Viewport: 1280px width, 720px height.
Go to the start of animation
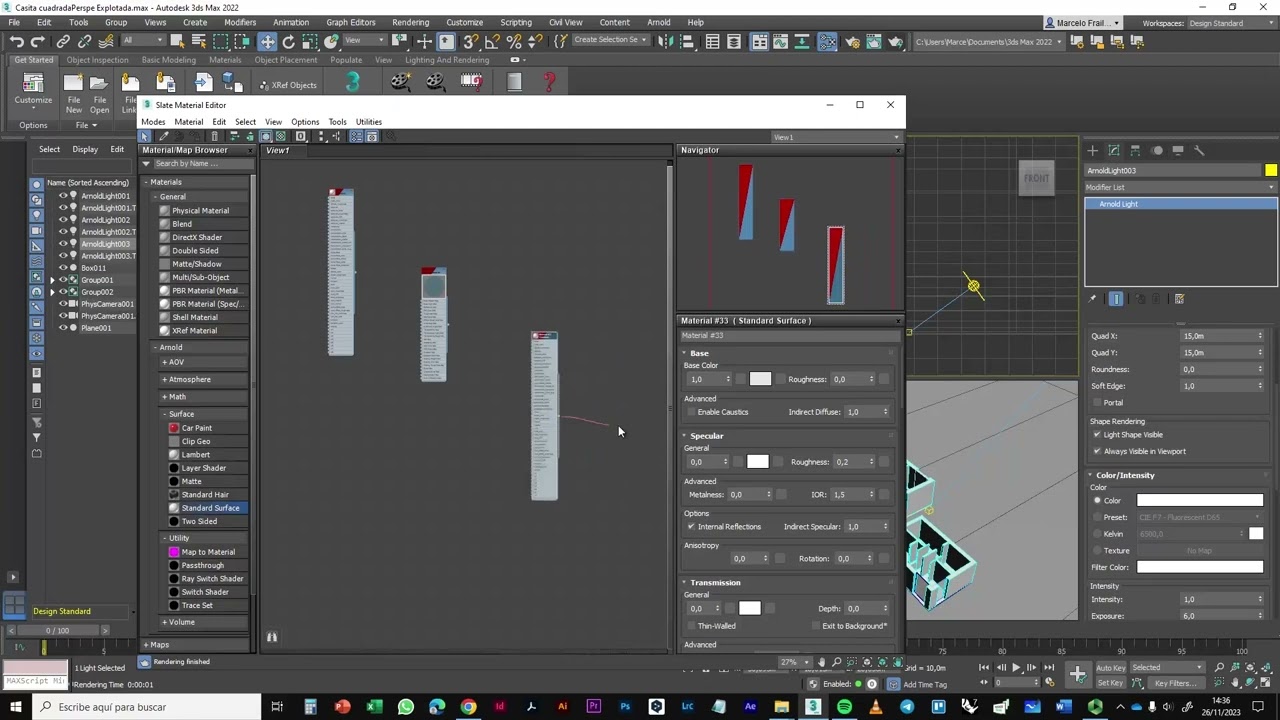pos(985,667)
